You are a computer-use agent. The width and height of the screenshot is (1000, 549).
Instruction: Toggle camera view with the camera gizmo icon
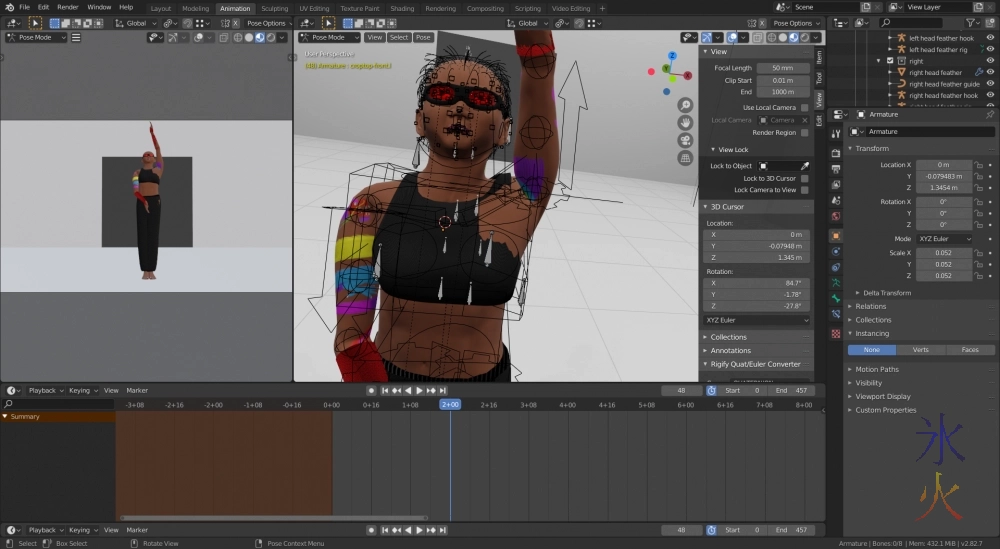tap(685, 140)
